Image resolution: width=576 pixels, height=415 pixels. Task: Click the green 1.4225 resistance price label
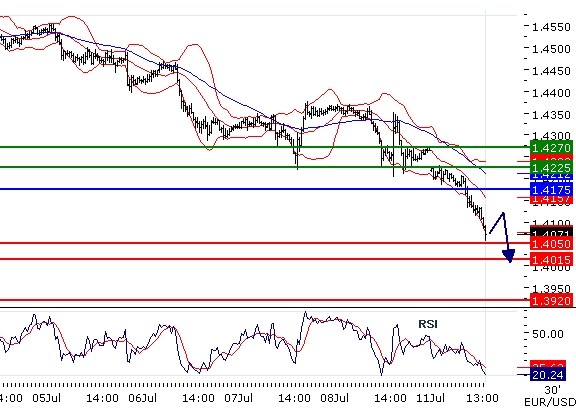click(x=551, y=167)
